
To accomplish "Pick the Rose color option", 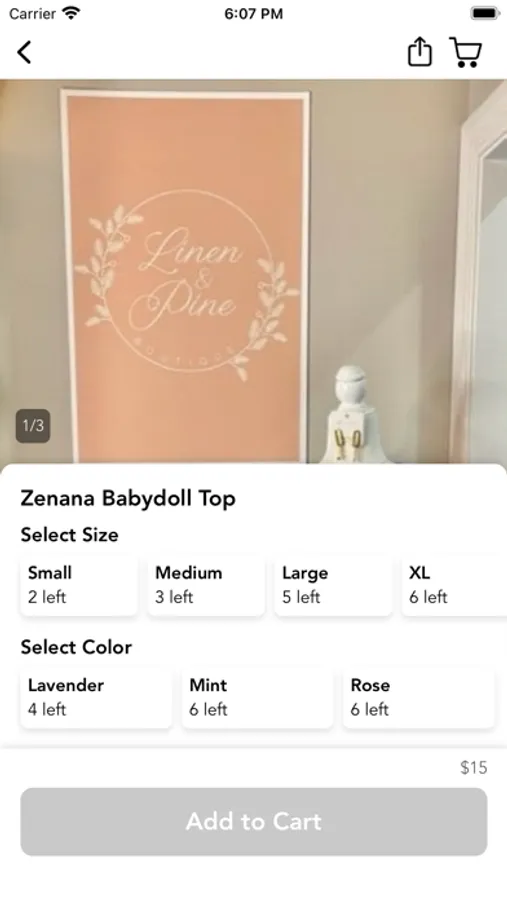I will point(419,698).
